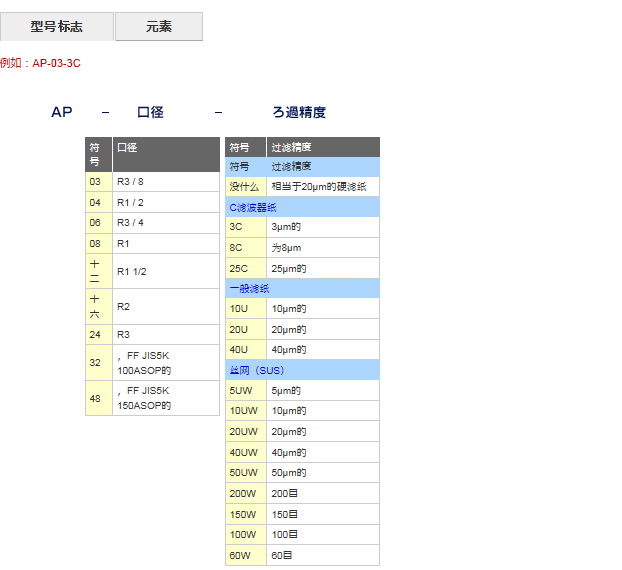
Task: Click the 口径 heading label
Action: (150, 112)
